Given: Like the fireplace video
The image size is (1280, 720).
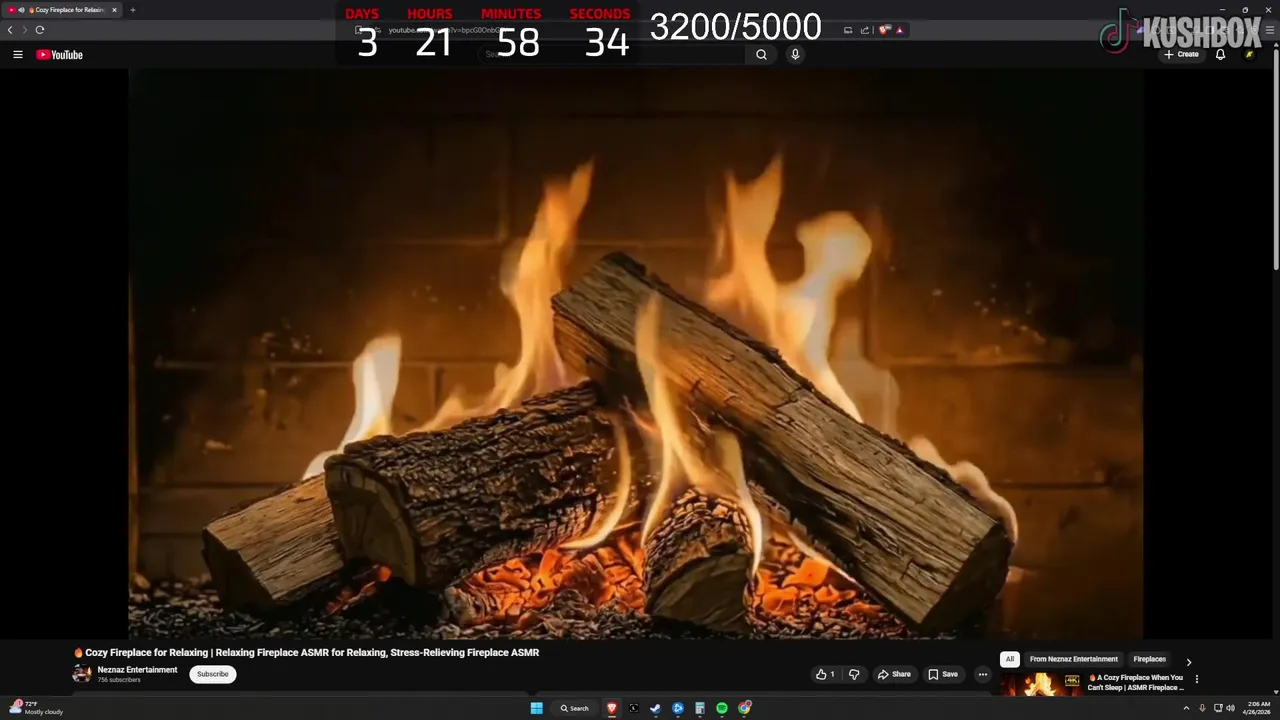Looking at the screenshot, I should point(825,674).
